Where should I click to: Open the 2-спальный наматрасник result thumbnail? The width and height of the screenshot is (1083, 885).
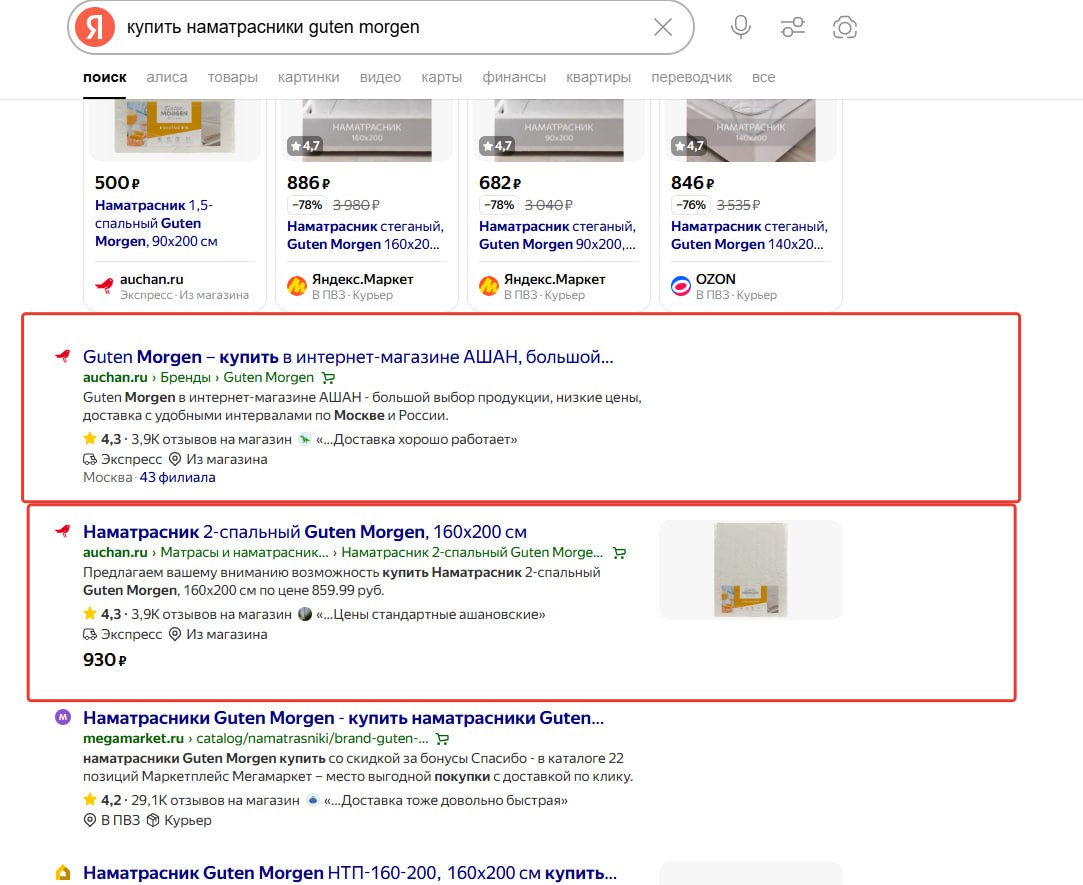coord(751,569)
